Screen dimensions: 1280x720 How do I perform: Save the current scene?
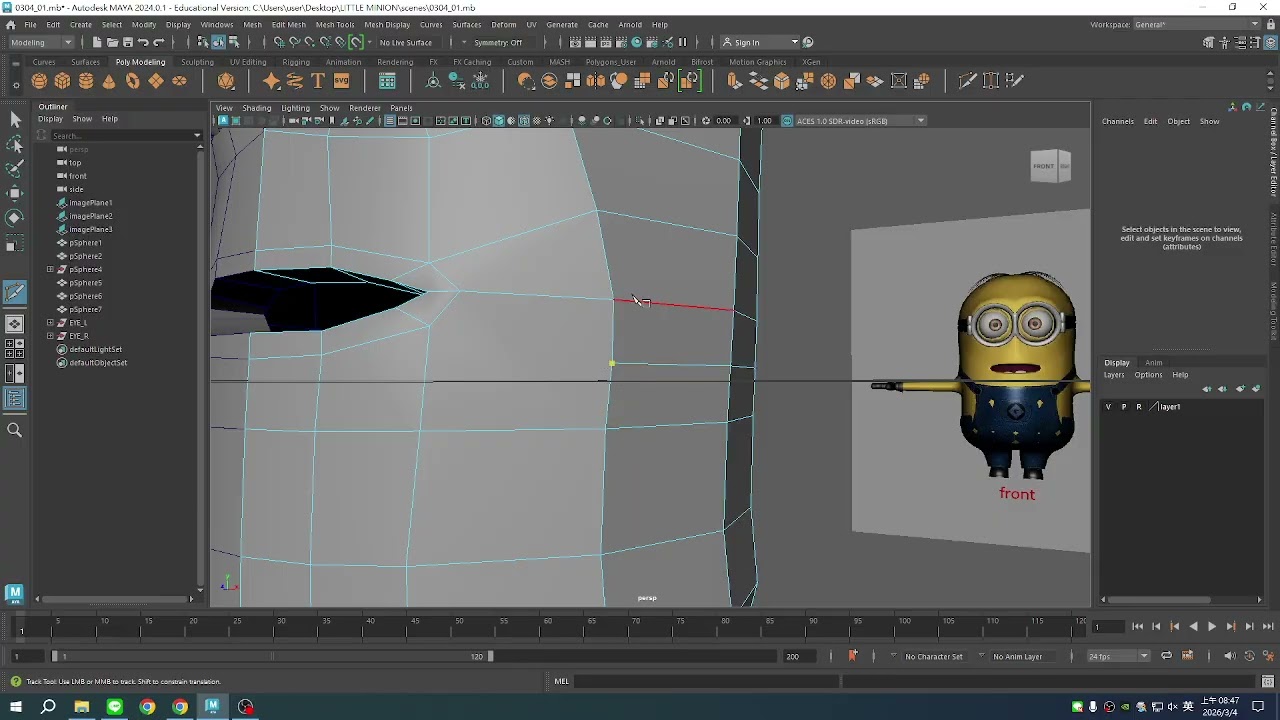click(x=128, y=42)
